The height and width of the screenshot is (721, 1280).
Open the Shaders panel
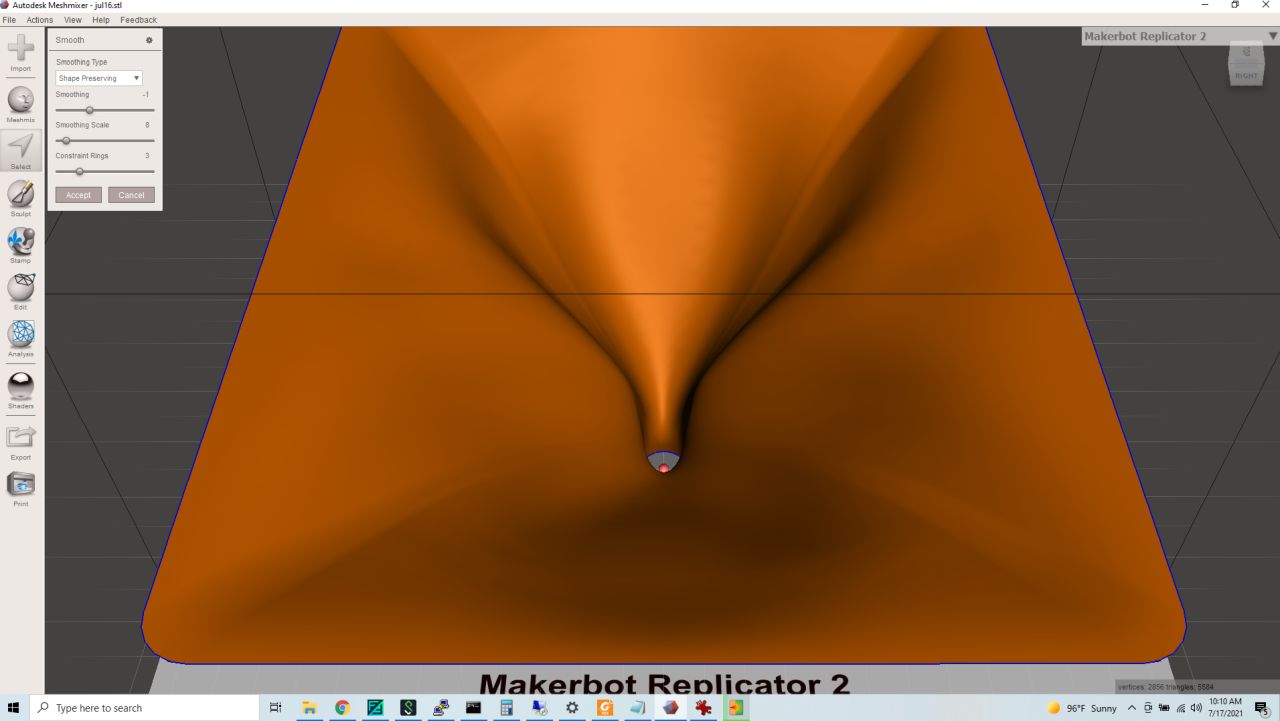(21, 391)
